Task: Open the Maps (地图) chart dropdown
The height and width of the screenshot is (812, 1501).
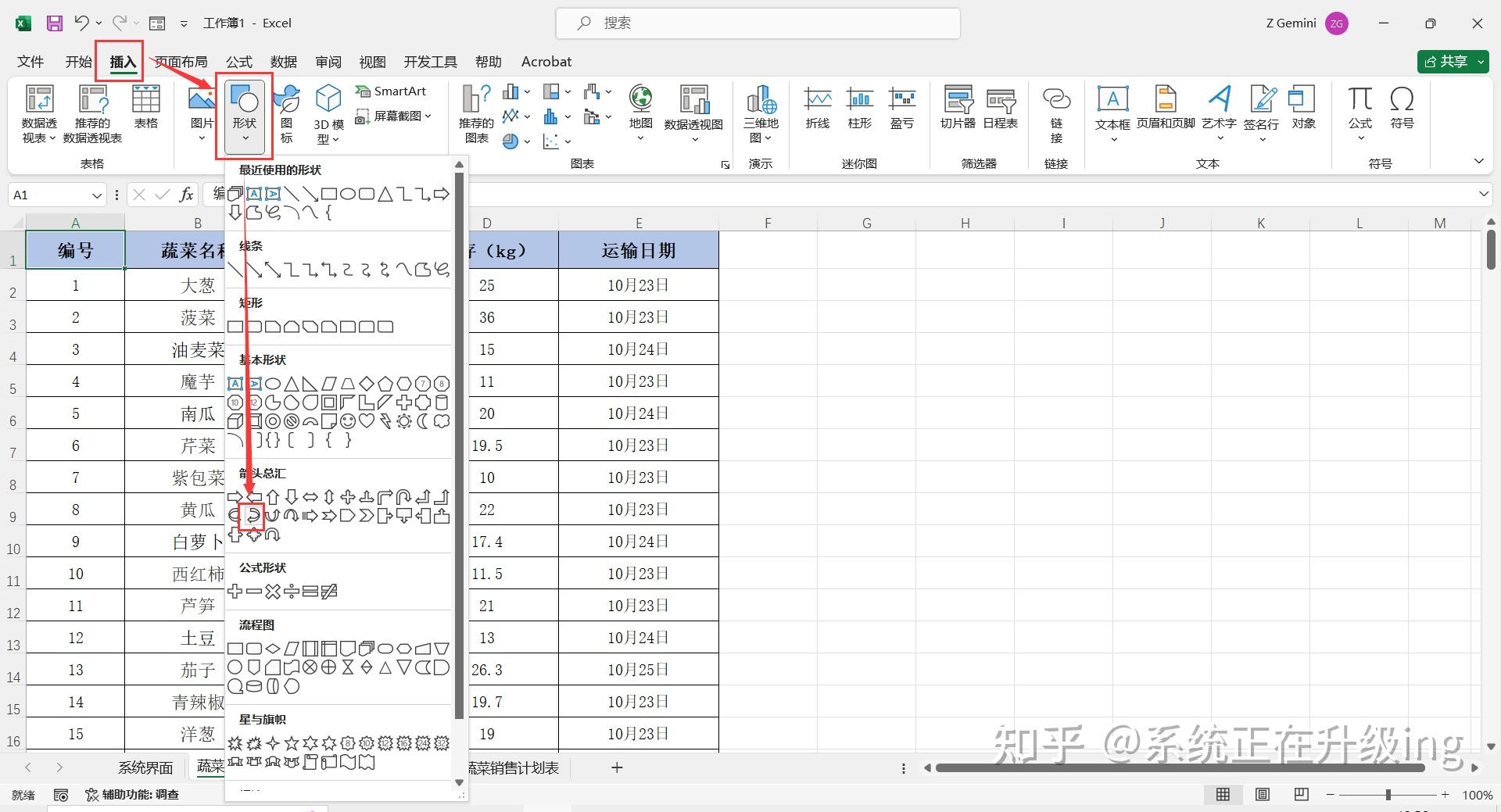Action: (x=640, y=138)
